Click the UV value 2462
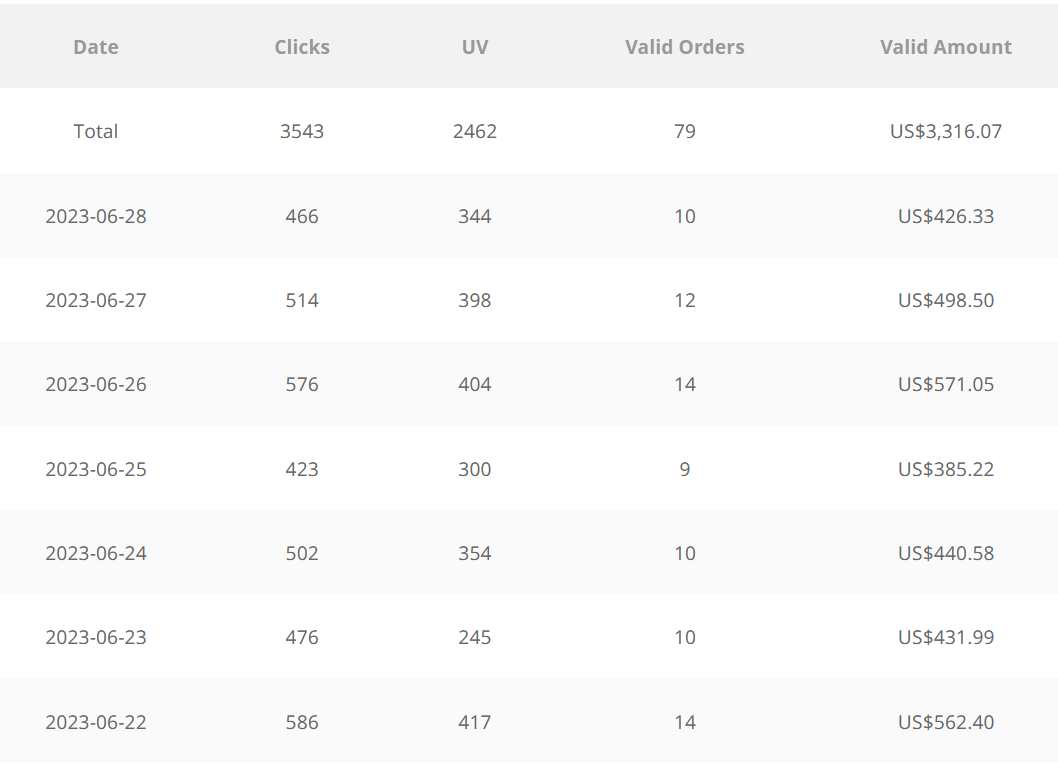 point(474,131)
